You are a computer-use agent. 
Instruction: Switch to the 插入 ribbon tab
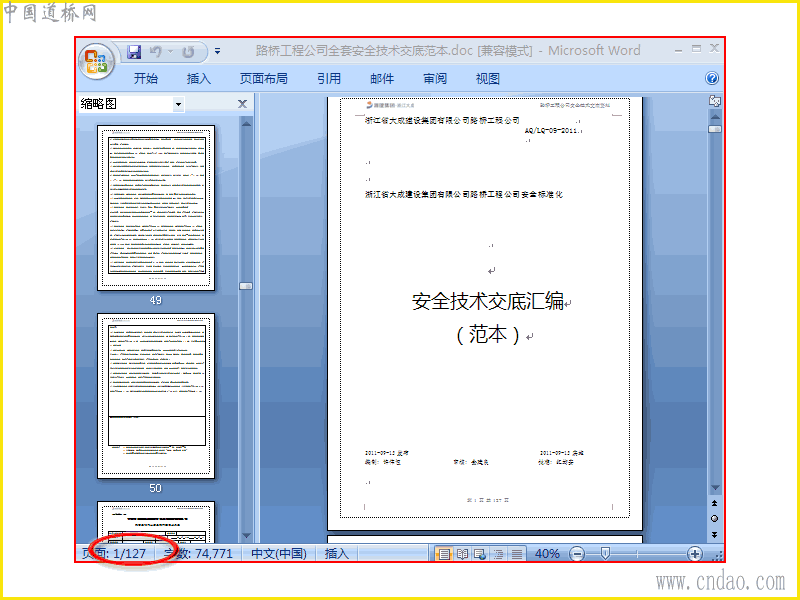(x=198, y=79)
